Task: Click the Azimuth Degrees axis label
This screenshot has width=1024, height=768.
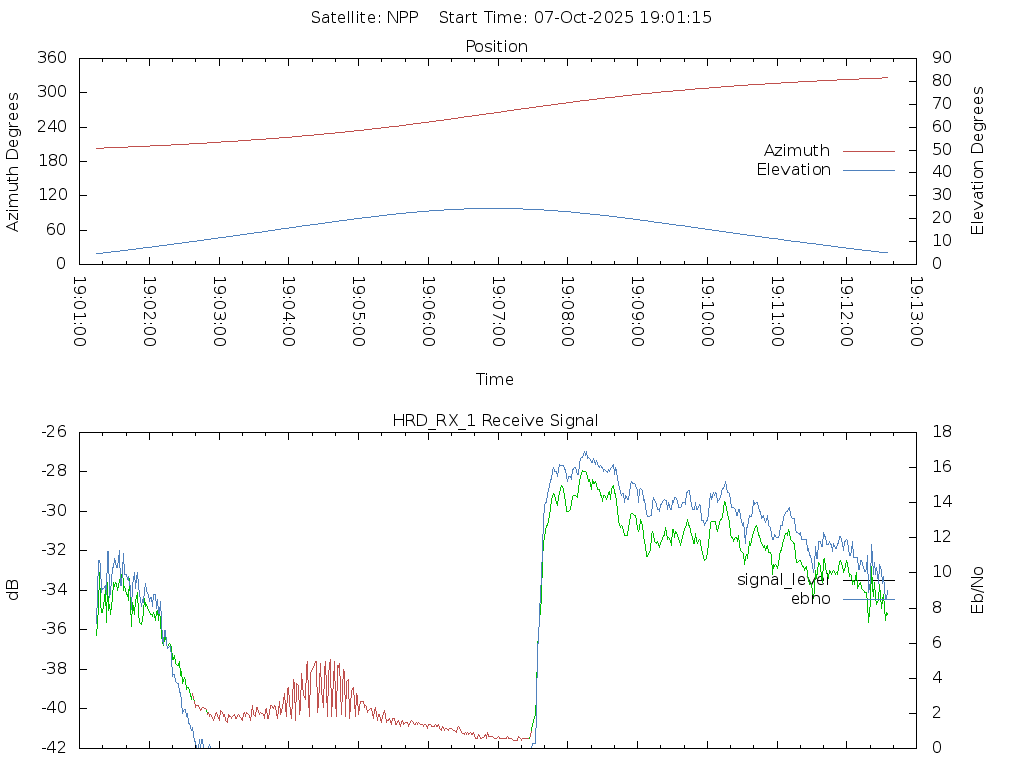Action: 13,161
